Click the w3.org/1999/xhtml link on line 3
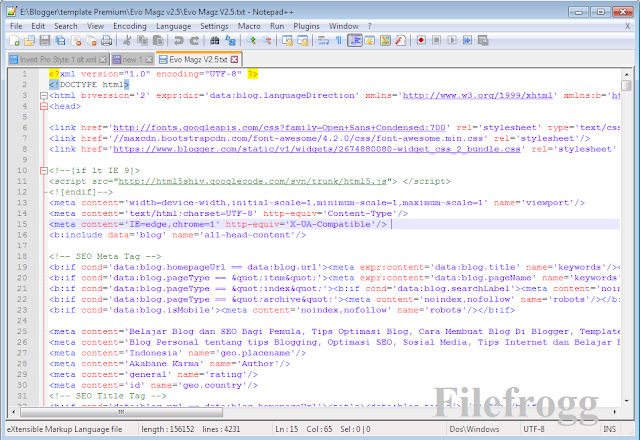Image resolution: width=640 pixels, height=440 pixels. tap(478, 96)
